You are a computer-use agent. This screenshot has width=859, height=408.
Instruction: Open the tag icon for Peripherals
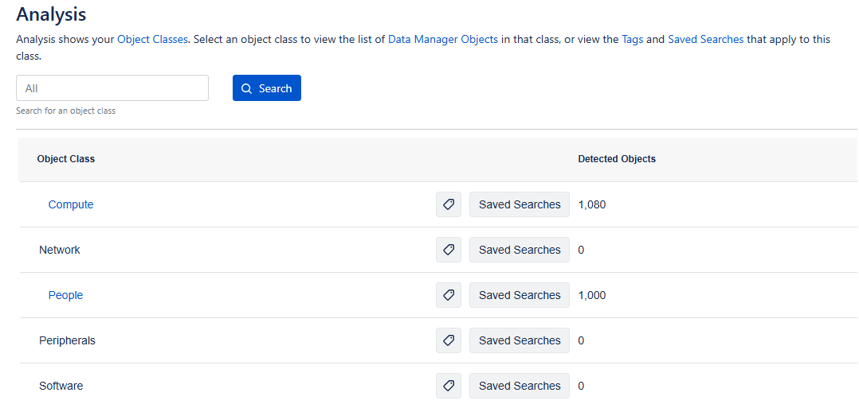click(449, 341)
